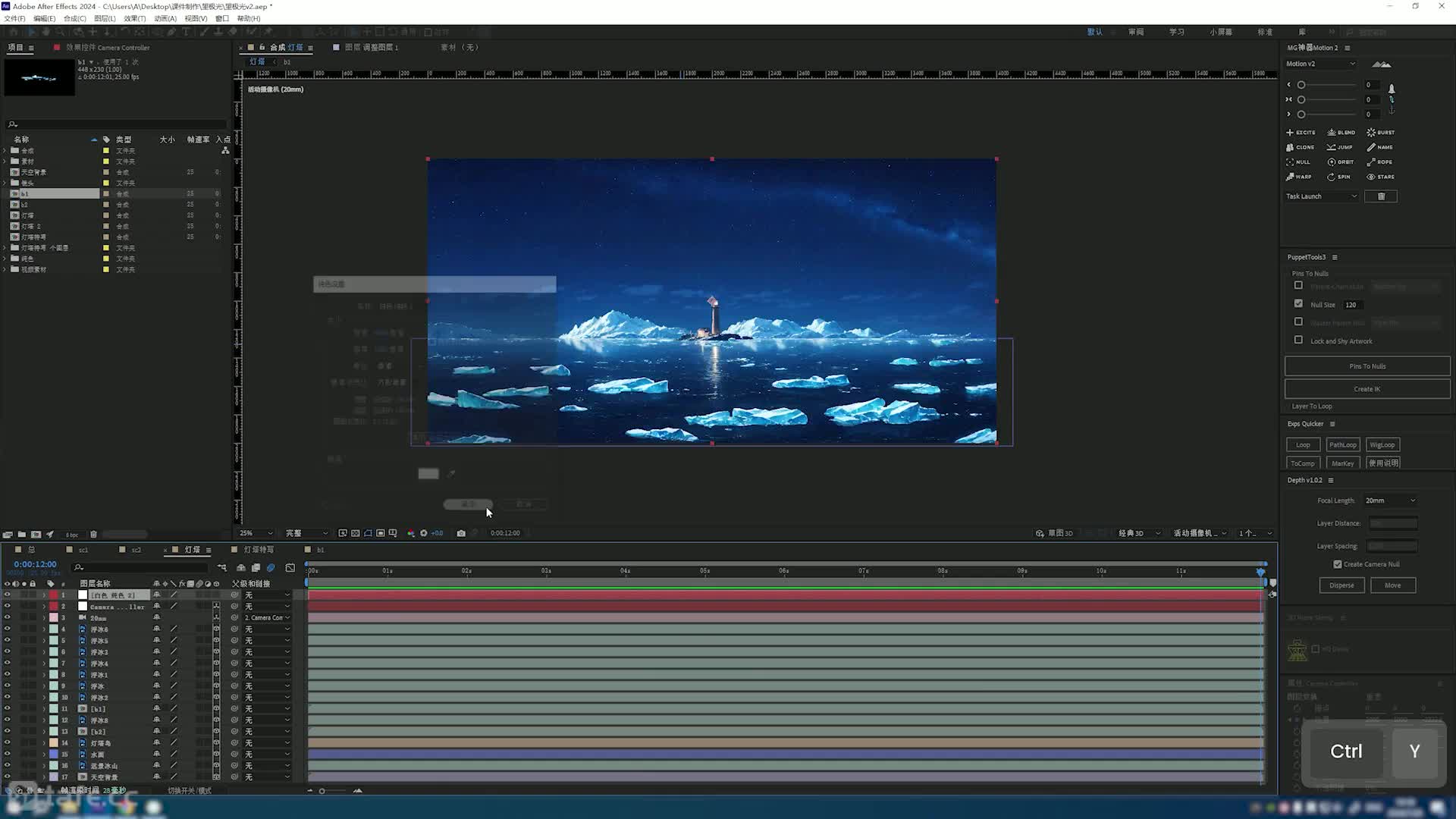Click the label color swatch of layer 15
The width and height of the screenshot is (1456, 819).
pos(54,755)
